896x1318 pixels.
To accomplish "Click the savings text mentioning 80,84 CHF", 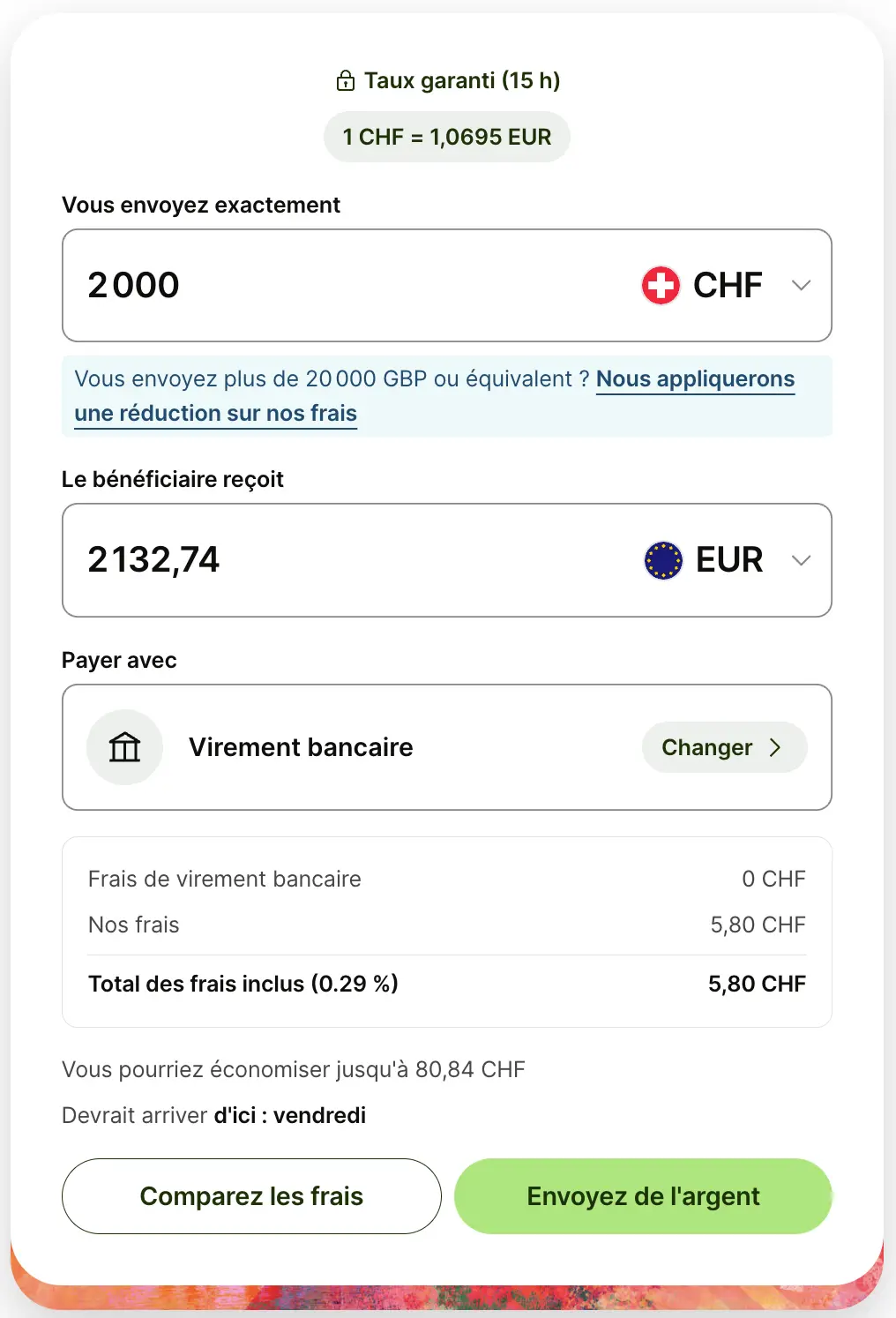I will tap(294, 1069).
